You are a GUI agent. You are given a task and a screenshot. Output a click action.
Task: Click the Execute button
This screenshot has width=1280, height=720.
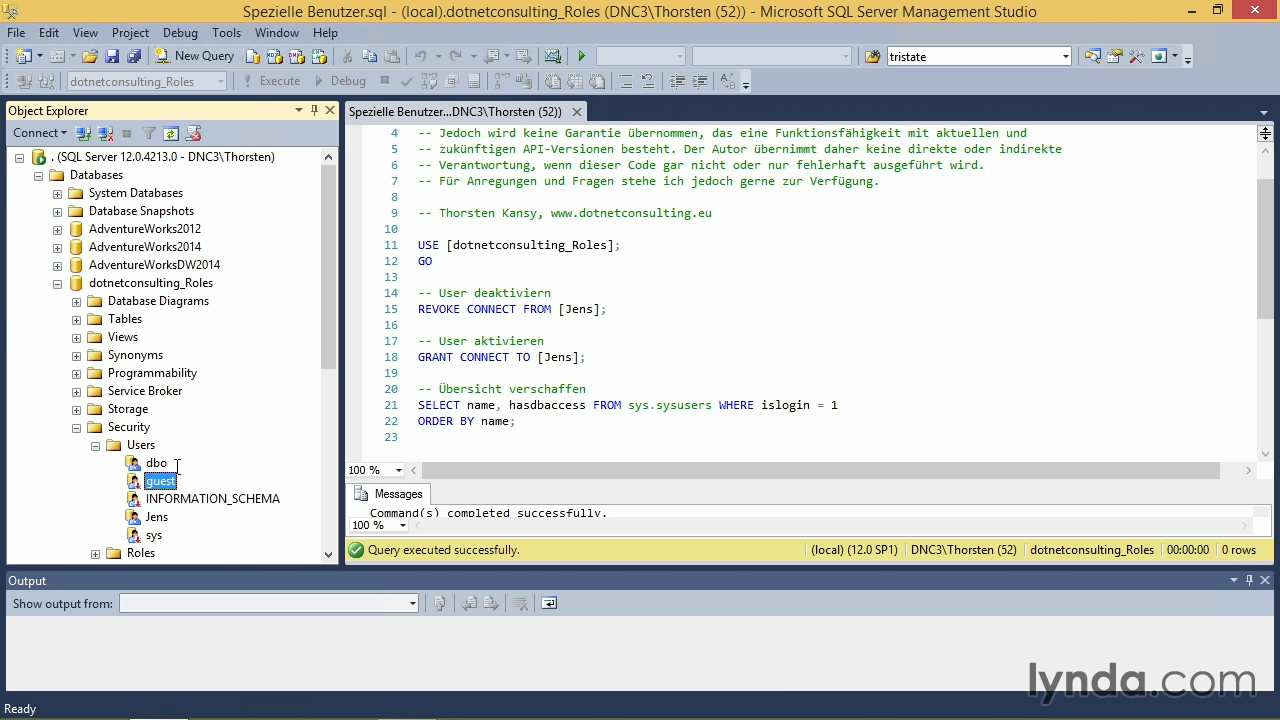point(270,81)
